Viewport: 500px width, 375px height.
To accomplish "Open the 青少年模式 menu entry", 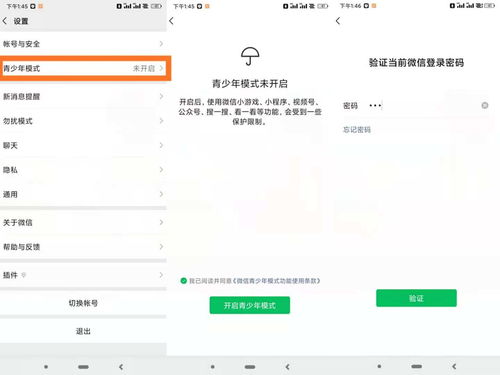I will (x=83, y=68).
